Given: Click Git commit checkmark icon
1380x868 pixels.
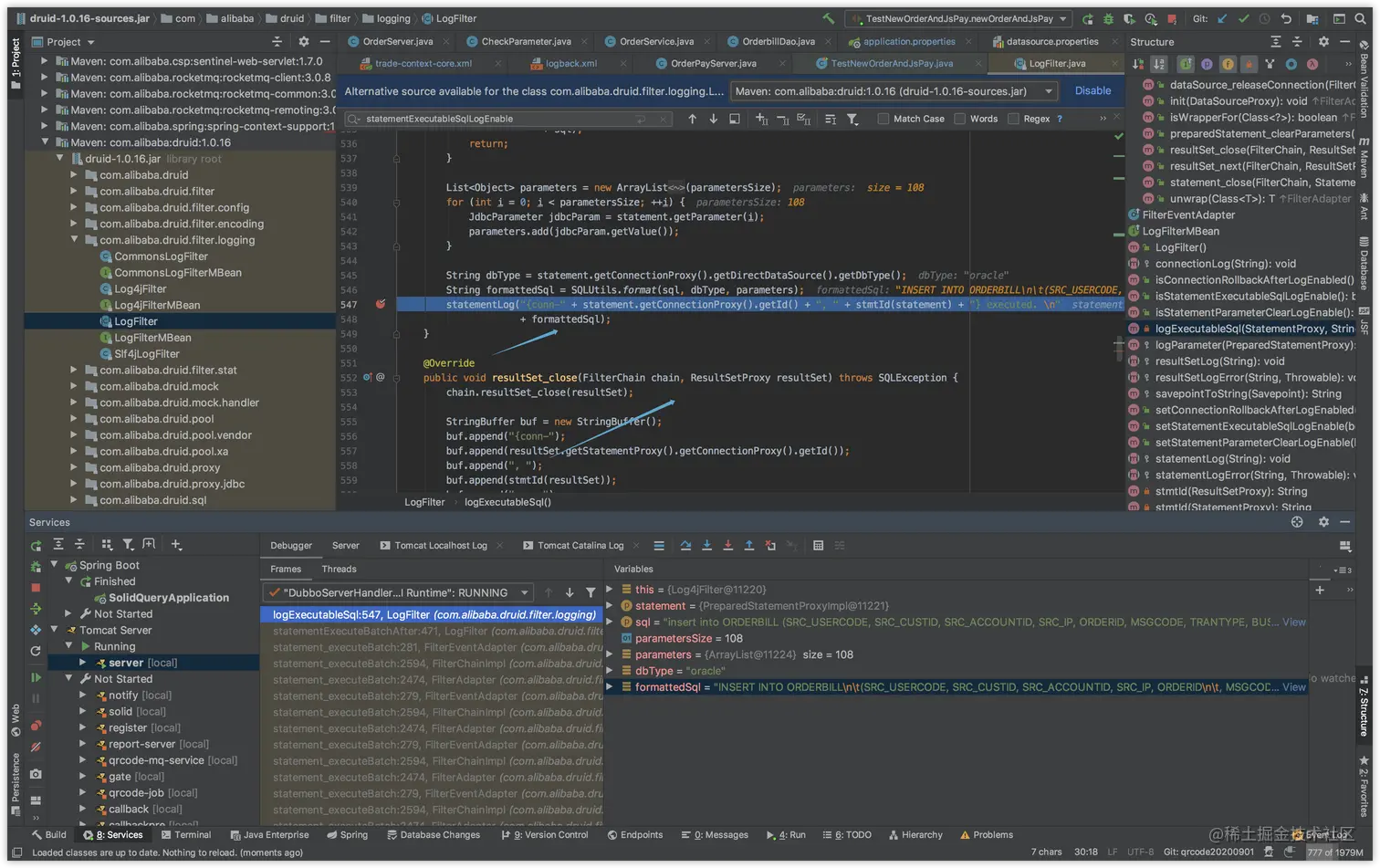Looking at the screenshot, I should pyautogui.click(x=1243, y=18).
